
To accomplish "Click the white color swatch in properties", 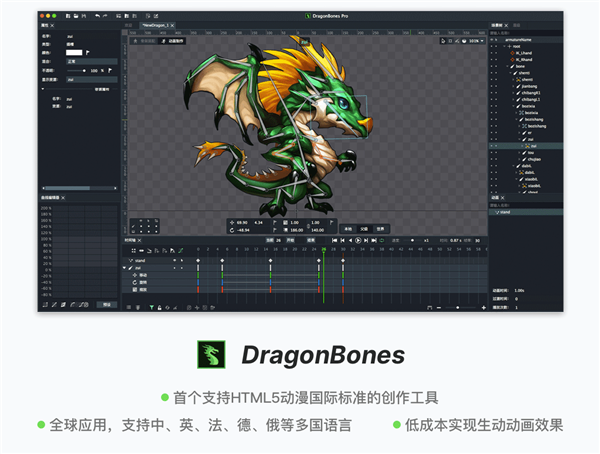I will (74, 52).
